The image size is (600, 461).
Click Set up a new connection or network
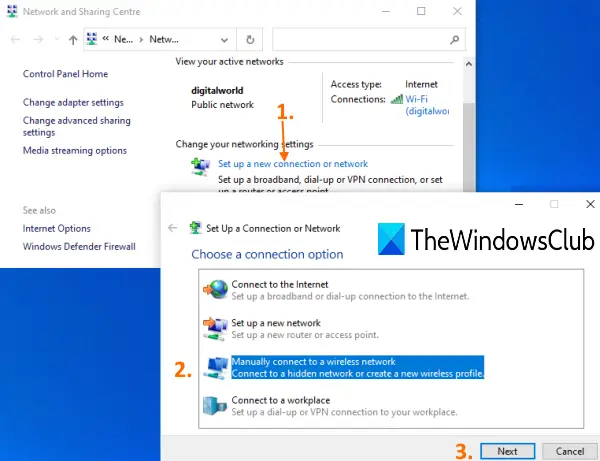pos(293,164)
